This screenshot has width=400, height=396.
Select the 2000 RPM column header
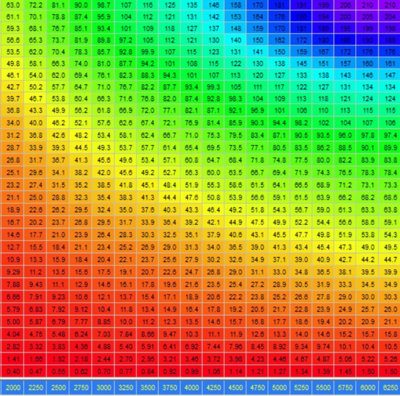tap(13, 387)
